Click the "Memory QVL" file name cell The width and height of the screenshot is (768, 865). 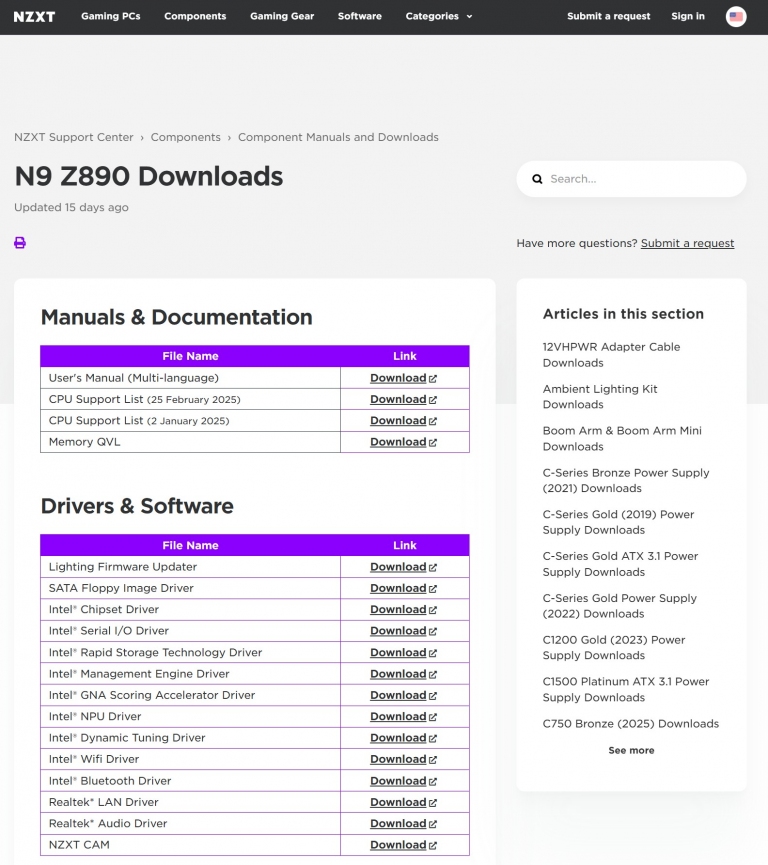click(x=190, y=442)
